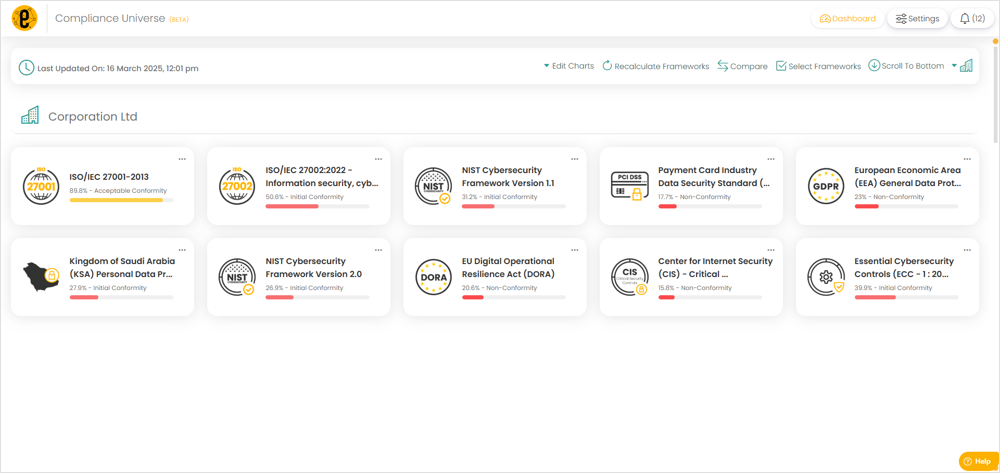Click the Corporation Ltd heading
This screenshot has width=1000, height=473.
[x=93, y=117]
